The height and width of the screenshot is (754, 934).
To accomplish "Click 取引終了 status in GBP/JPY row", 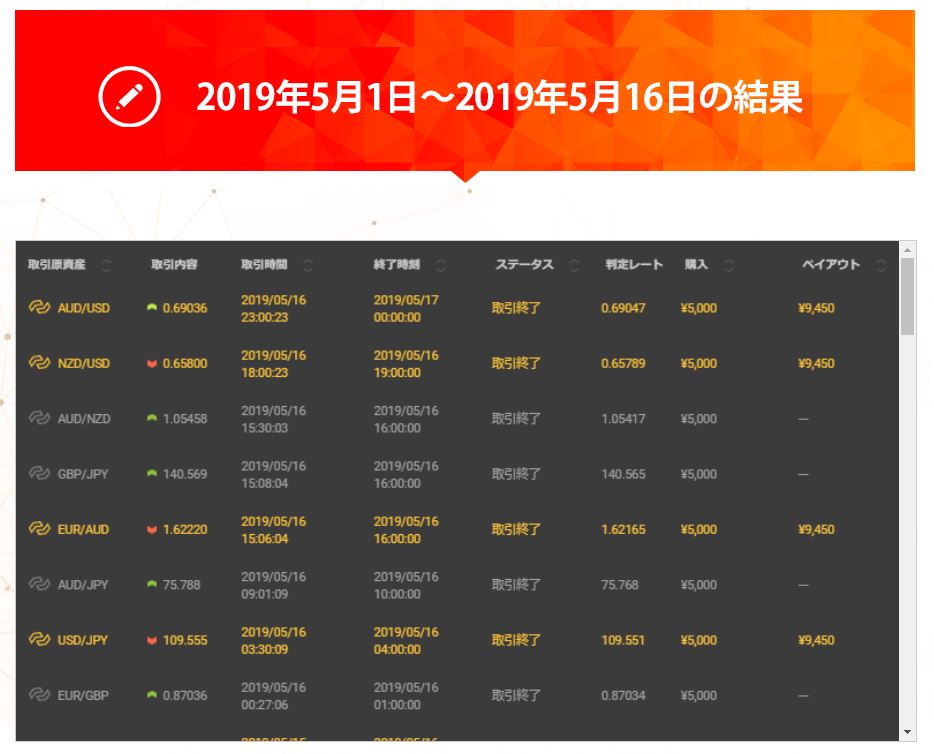I will [x=516, y=474].
